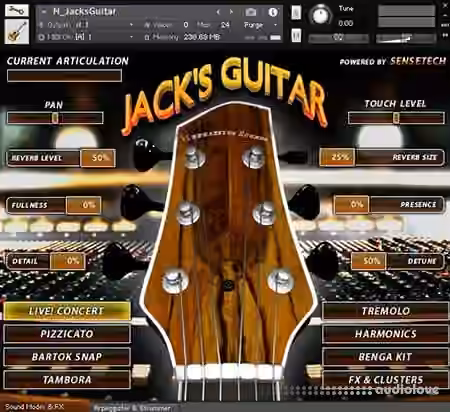Screen dimensions: 450x412
Task: Select the LIVE! CONCERT articulation
Action: pyautogui.click(x=67, y=311)
